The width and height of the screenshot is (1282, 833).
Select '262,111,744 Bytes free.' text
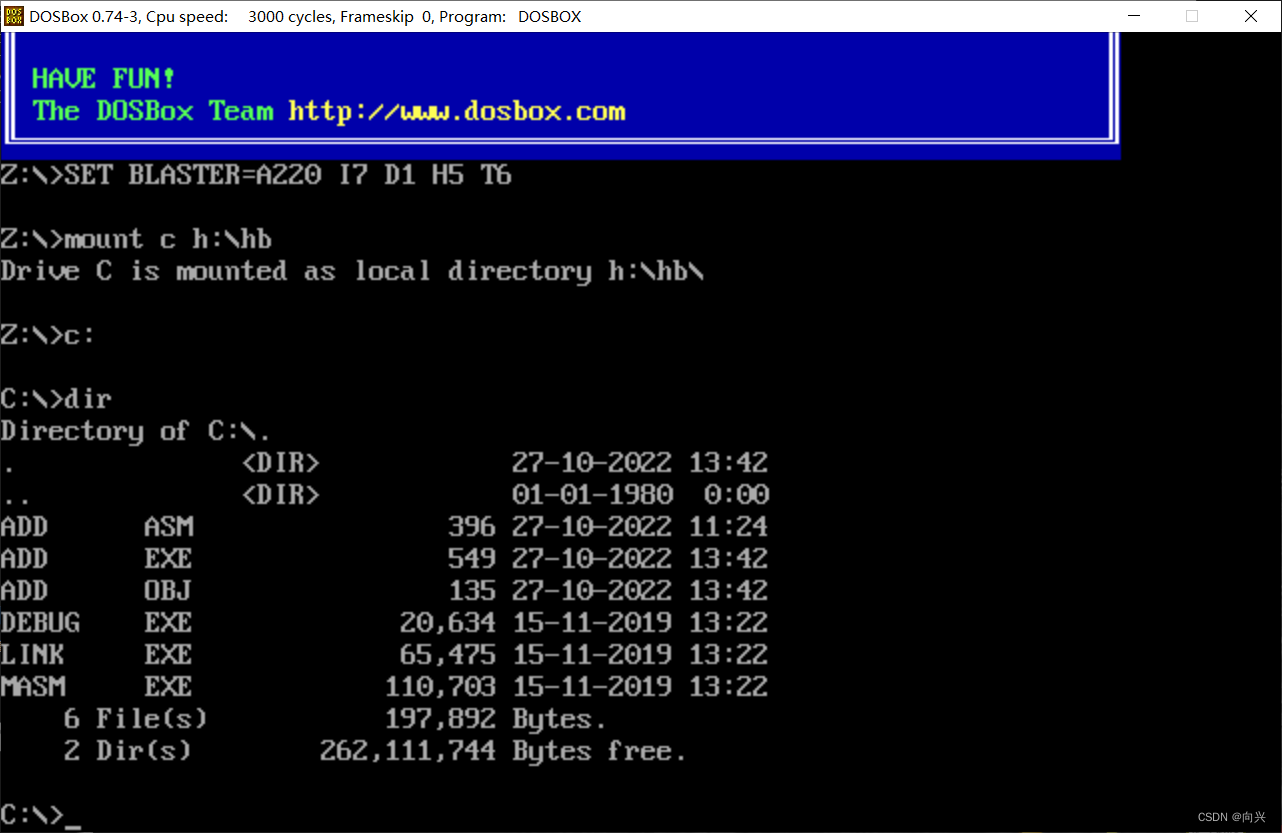coord(504,751)
